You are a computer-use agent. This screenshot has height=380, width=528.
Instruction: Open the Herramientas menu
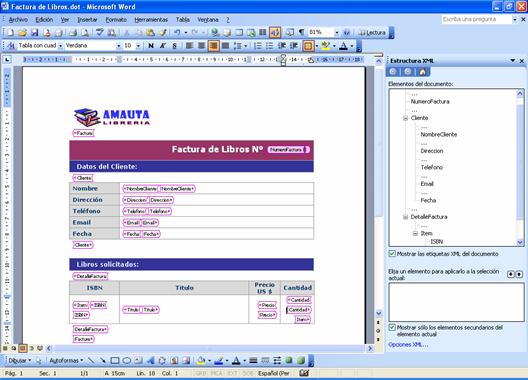coord(151,20)
